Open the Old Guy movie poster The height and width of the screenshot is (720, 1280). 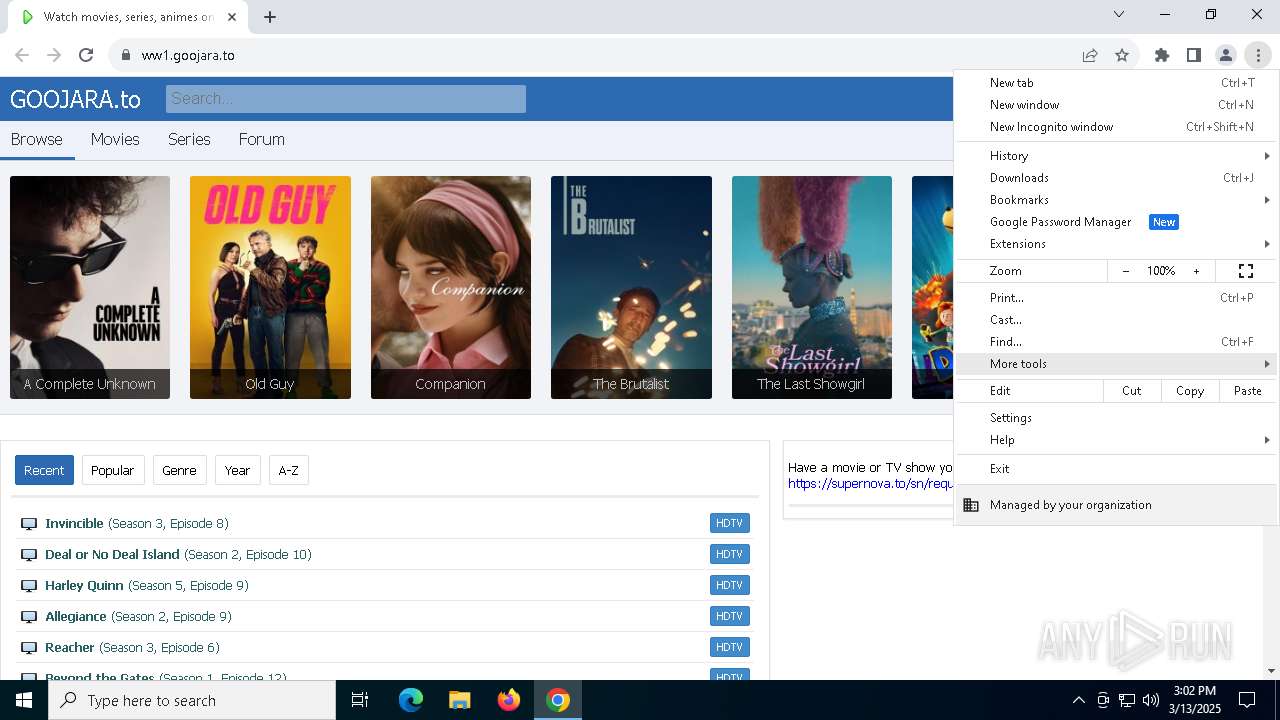(x=270, y=287)
